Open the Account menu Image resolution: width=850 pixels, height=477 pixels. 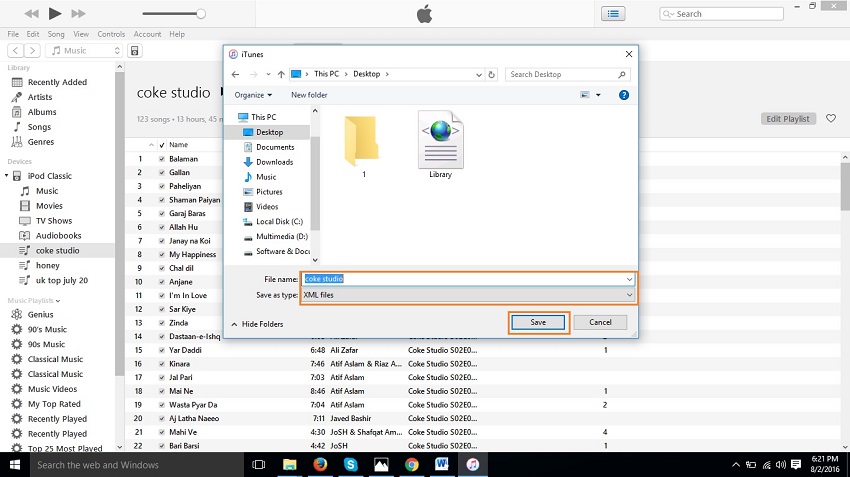pos(147,34)
